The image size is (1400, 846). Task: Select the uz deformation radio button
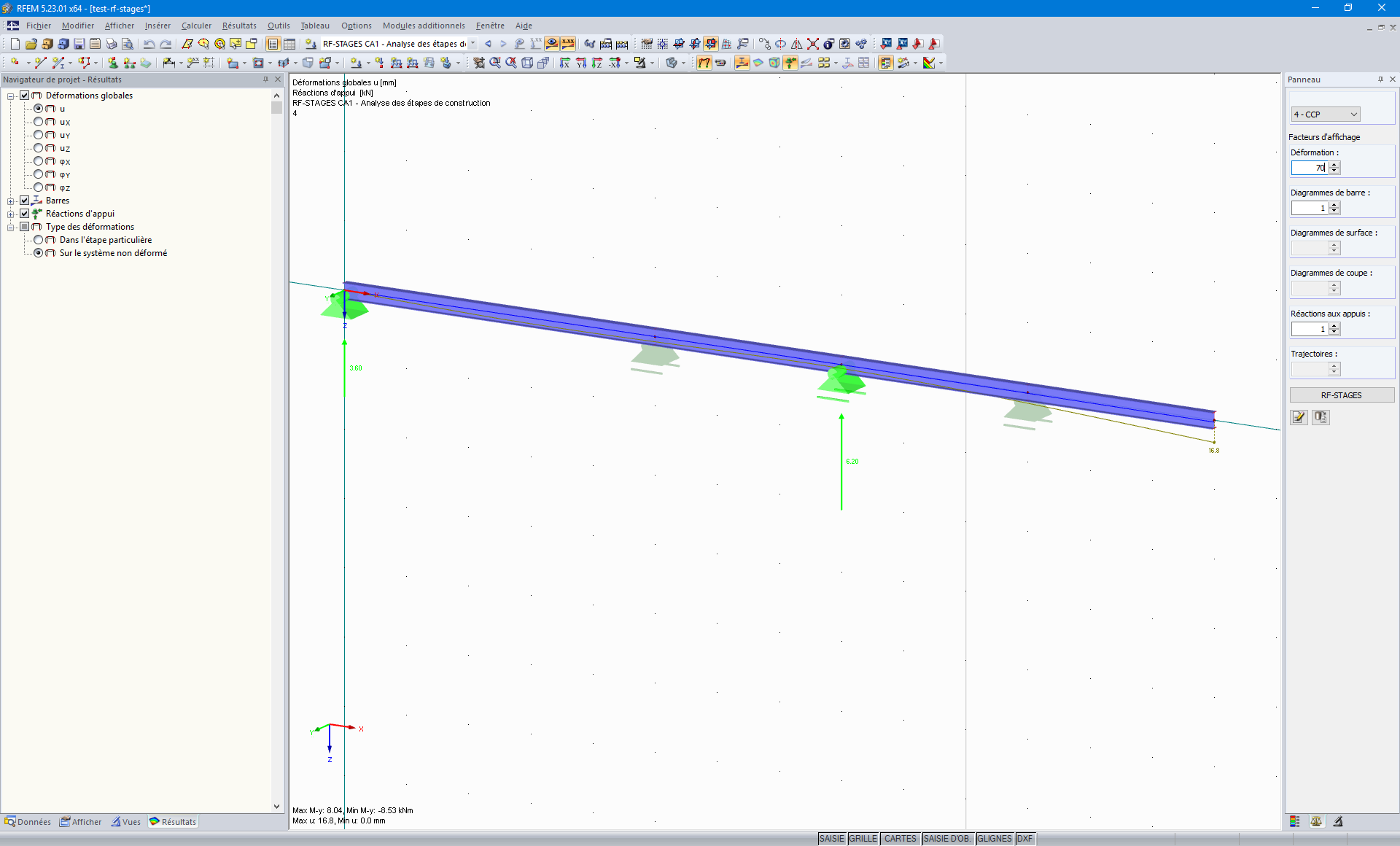[x=39, y=148]
